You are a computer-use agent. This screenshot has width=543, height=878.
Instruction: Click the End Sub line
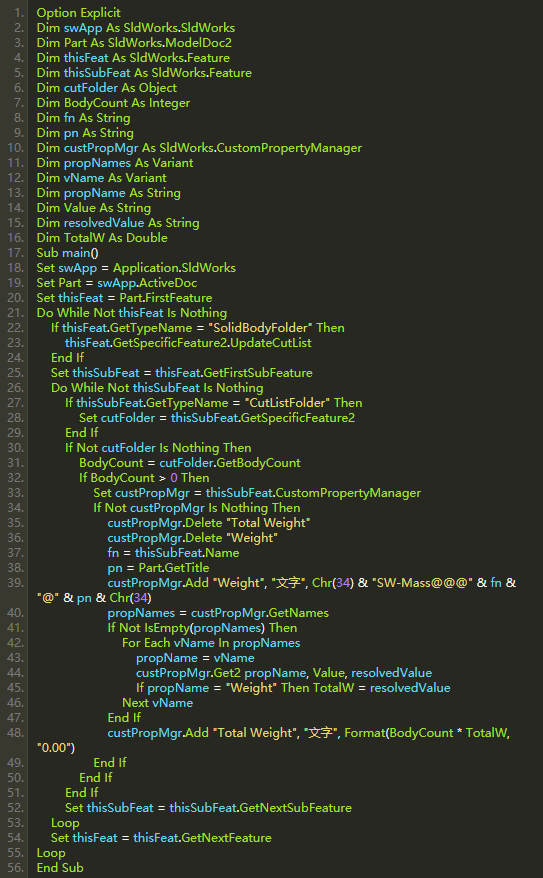click(x=60, y=867)
